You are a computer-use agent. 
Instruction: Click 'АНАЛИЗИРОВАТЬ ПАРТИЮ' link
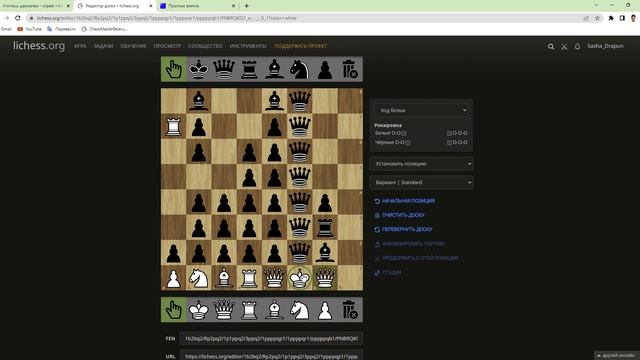(x=409, y=244)
